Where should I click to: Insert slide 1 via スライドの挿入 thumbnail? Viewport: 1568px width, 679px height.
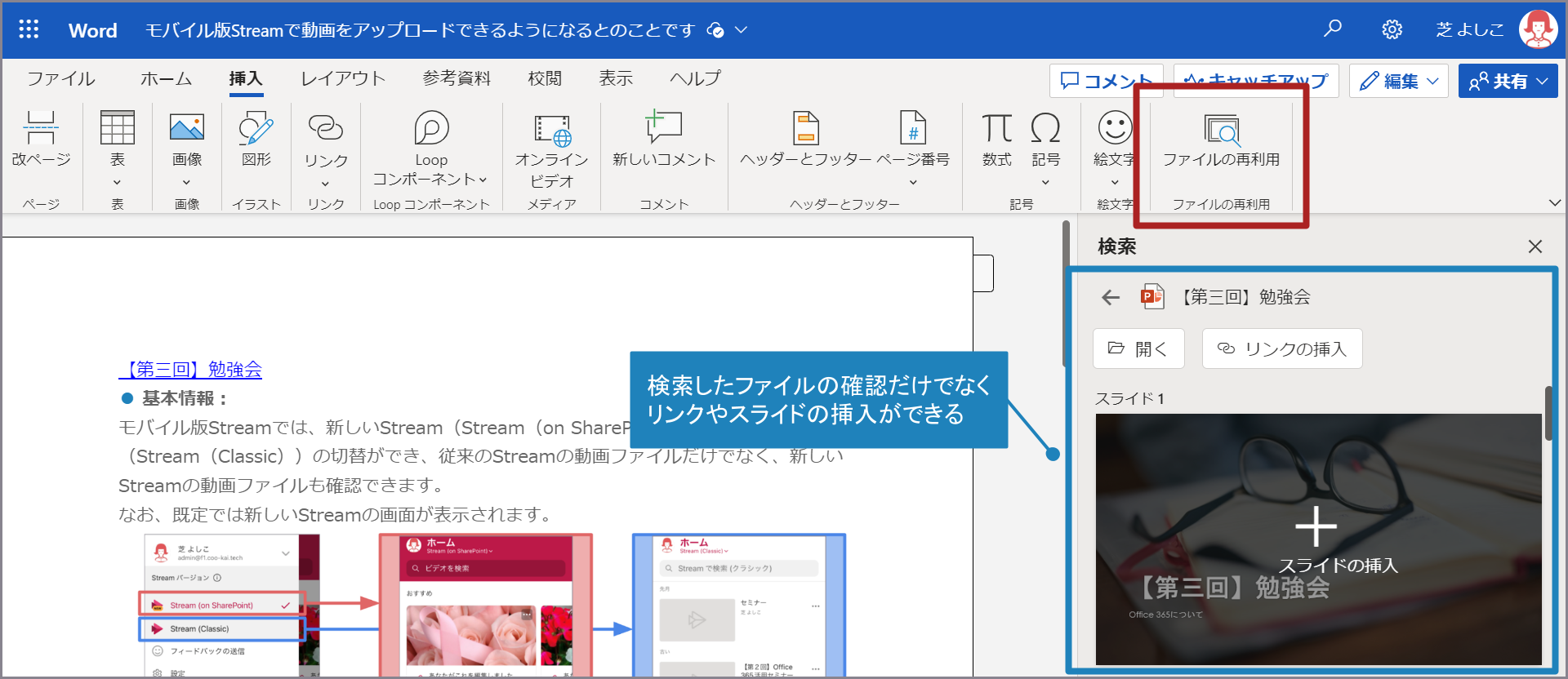coord(1319,539)
